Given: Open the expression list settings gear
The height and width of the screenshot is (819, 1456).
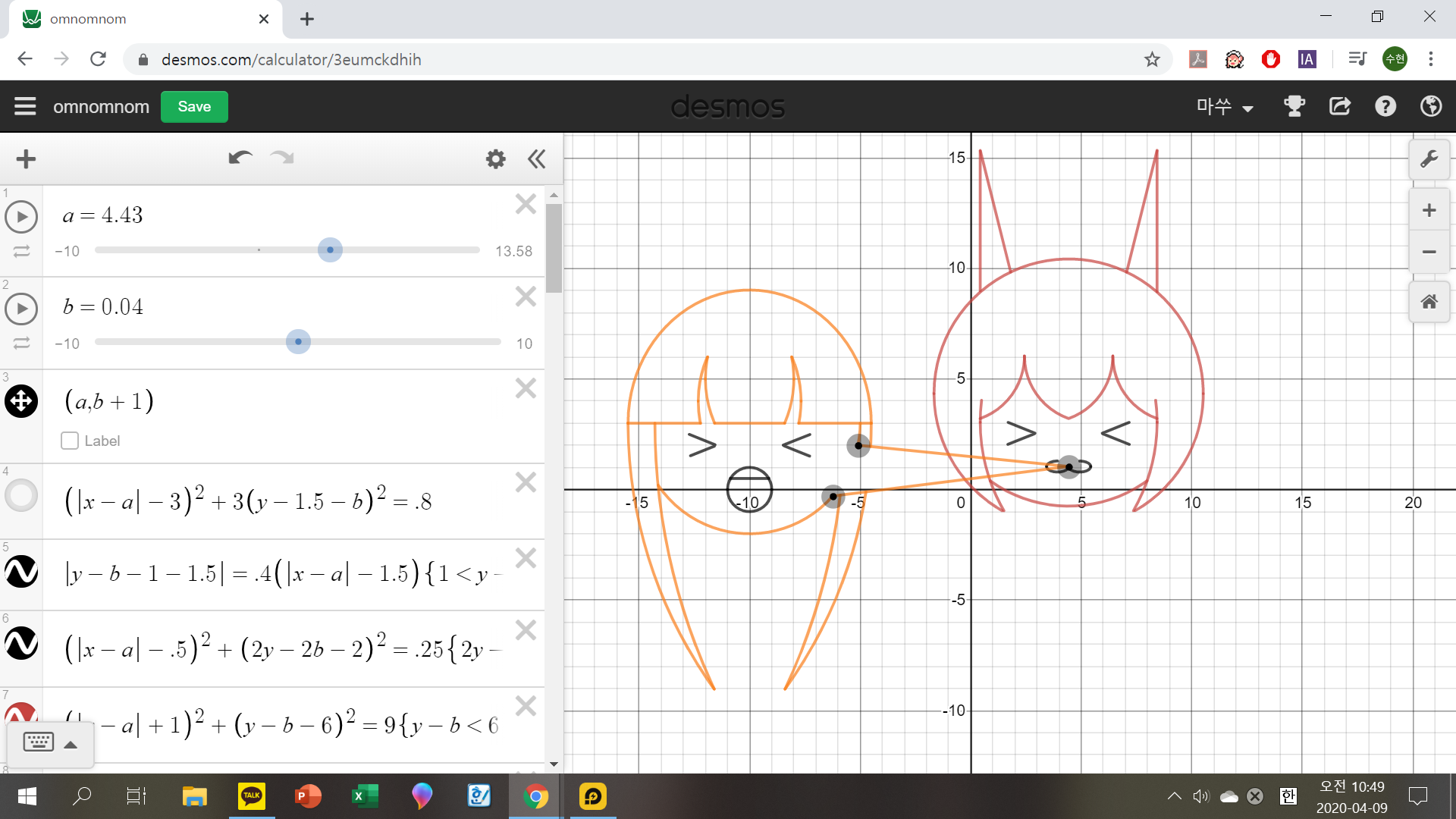Looking at the screenshot, I should [x=495, y=159].
